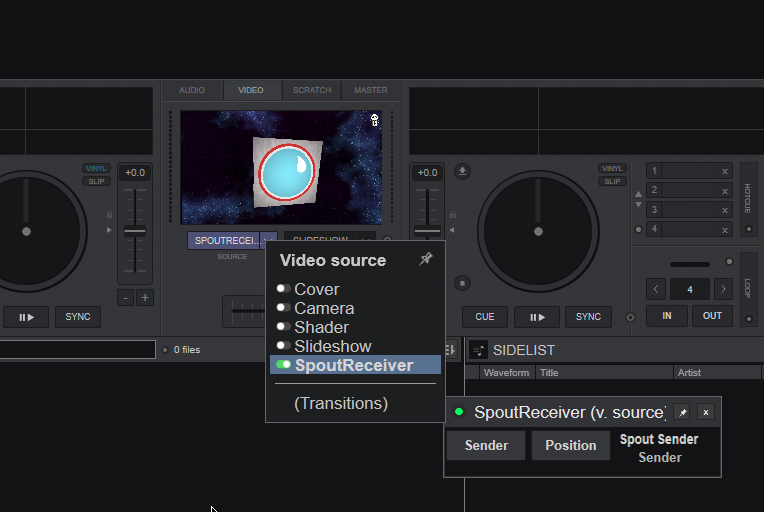
Task: Toggle SLIP mode on right deck
Action: click(612, 181)
